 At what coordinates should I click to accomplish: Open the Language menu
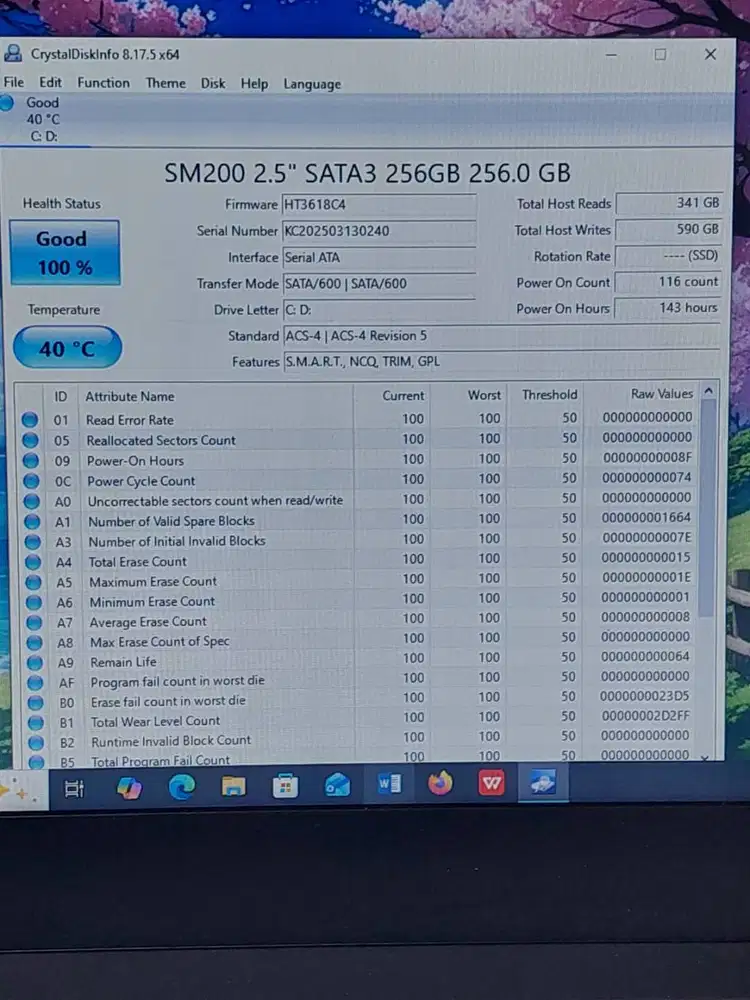tap(312, 84)
